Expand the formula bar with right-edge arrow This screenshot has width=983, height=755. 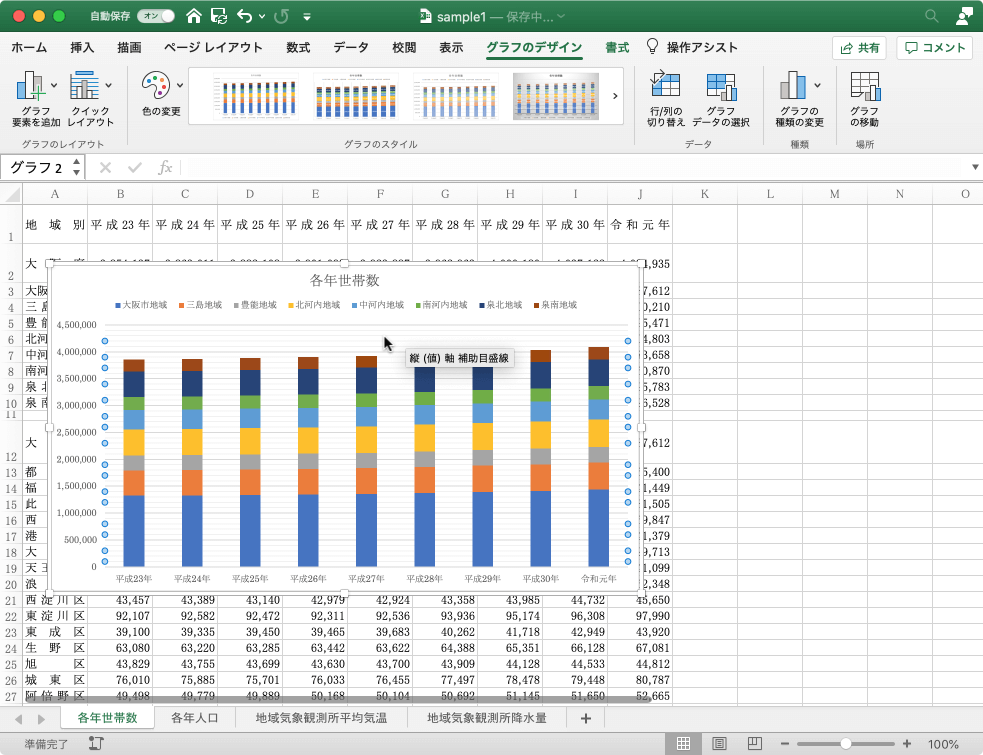click(975, 167)
